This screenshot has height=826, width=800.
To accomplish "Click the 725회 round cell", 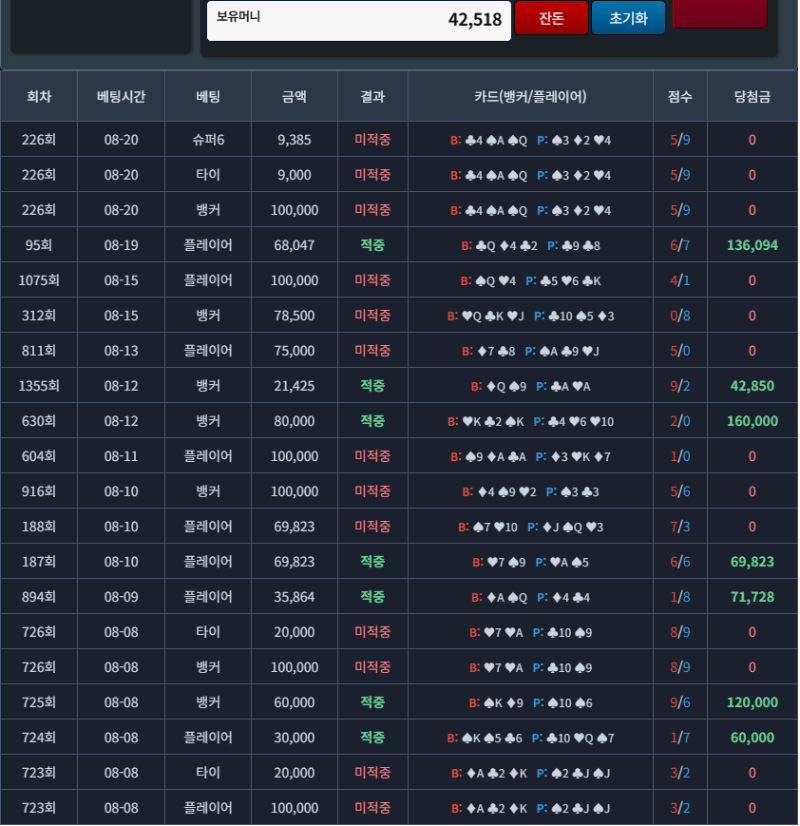I will pos(39,702).
